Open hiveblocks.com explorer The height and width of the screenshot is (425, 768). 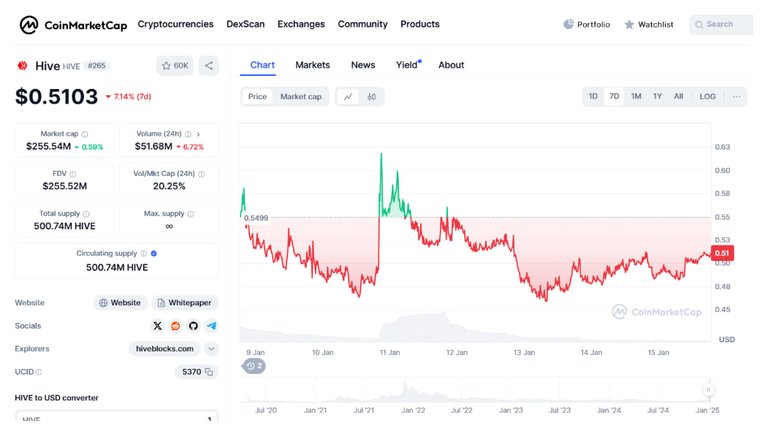[x=165, y=349]
